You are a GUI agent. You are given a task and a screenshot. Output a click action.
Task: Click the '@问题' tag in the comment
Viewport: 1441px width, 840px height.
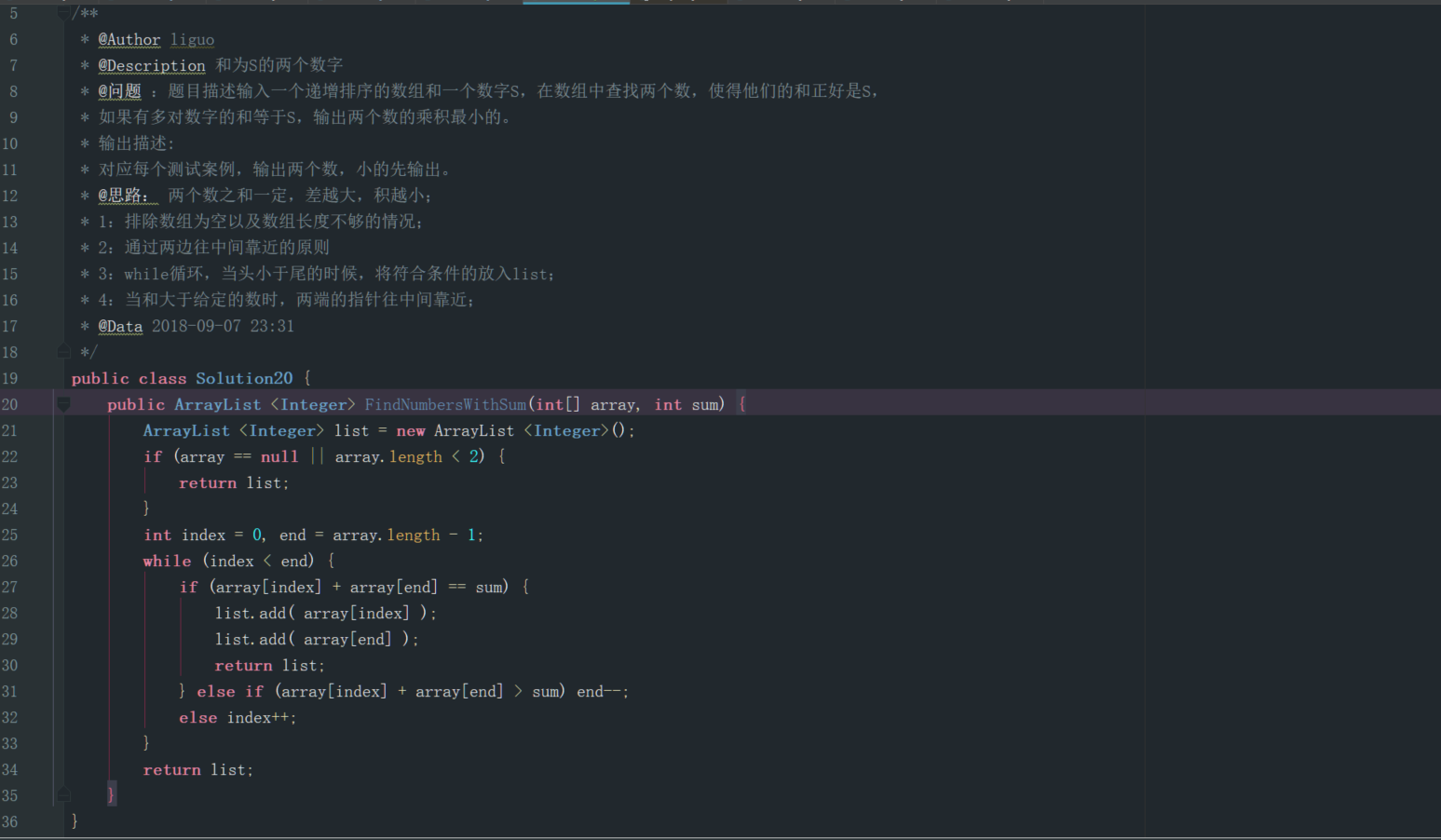coord(119,91)
